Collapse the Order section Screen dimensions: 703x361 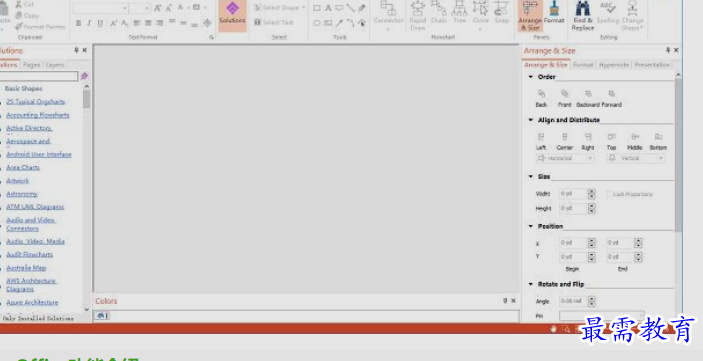click(531, 77)
